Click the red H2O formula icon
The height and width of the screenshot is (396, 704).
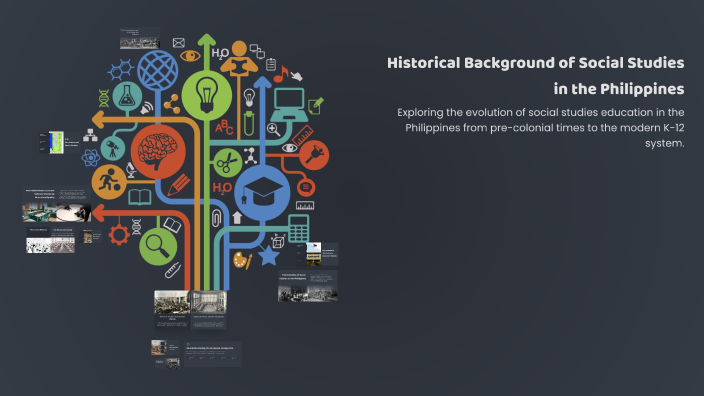[222, 188]
